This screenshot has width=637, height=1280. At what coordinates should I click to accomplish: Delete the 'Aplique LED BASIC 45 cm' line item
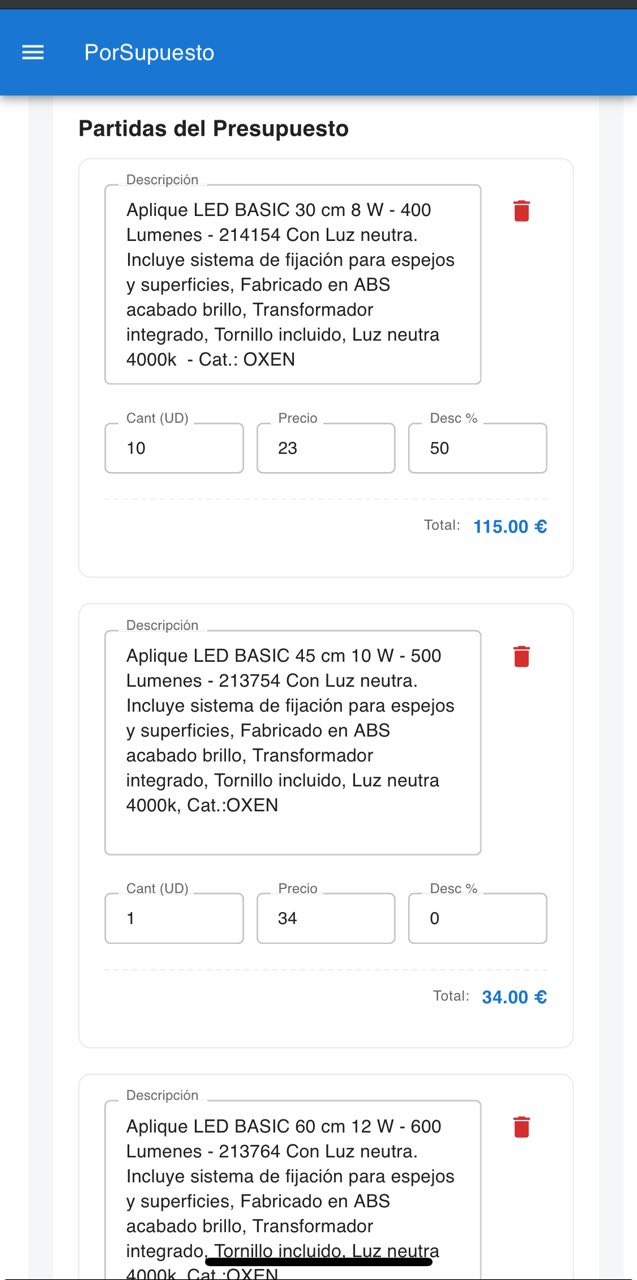(521, 657)
